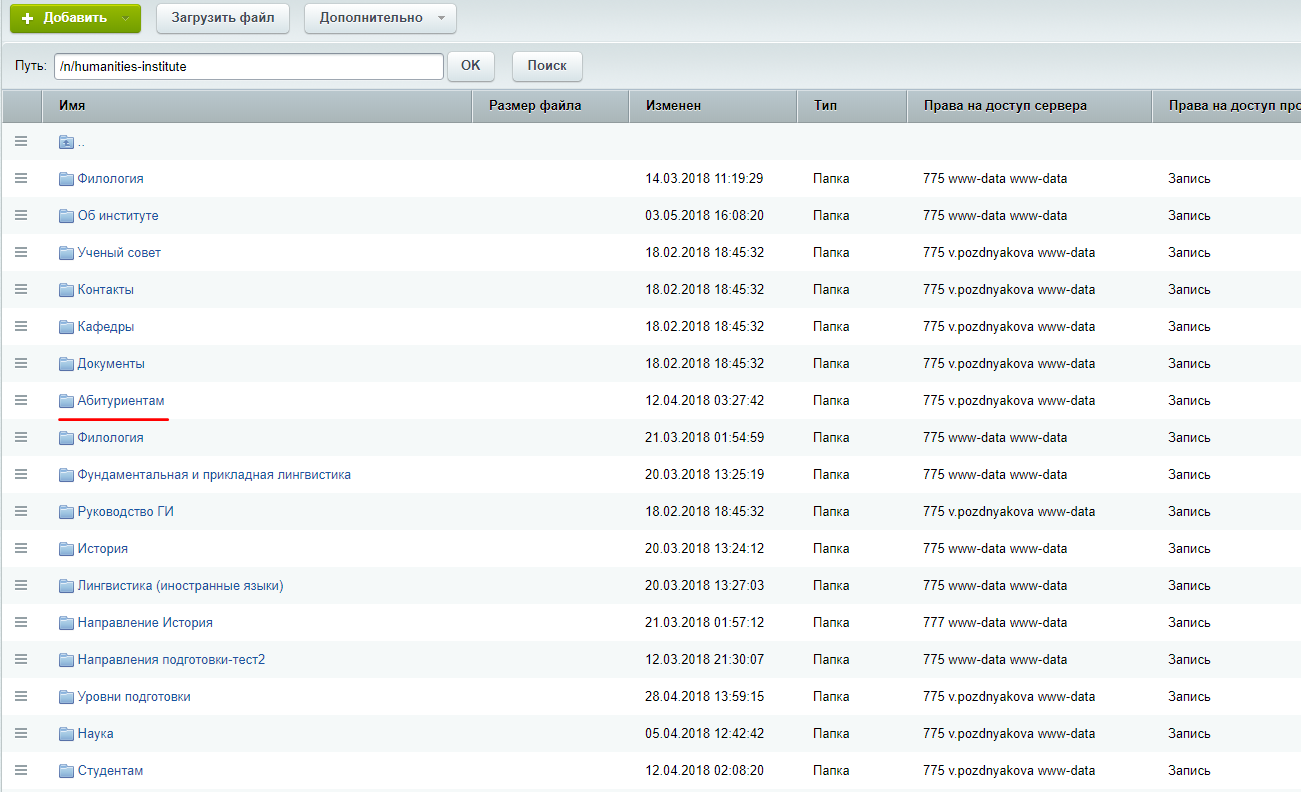
Task: Sort by the Имя column header
Action: (x=257, y=105)
